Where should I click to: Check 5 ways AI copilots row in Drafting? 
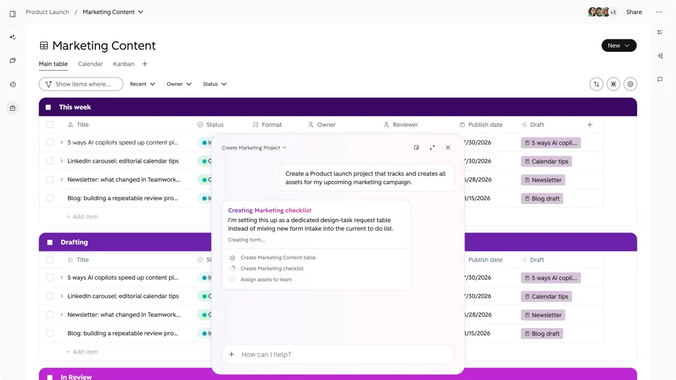point(50,277)
